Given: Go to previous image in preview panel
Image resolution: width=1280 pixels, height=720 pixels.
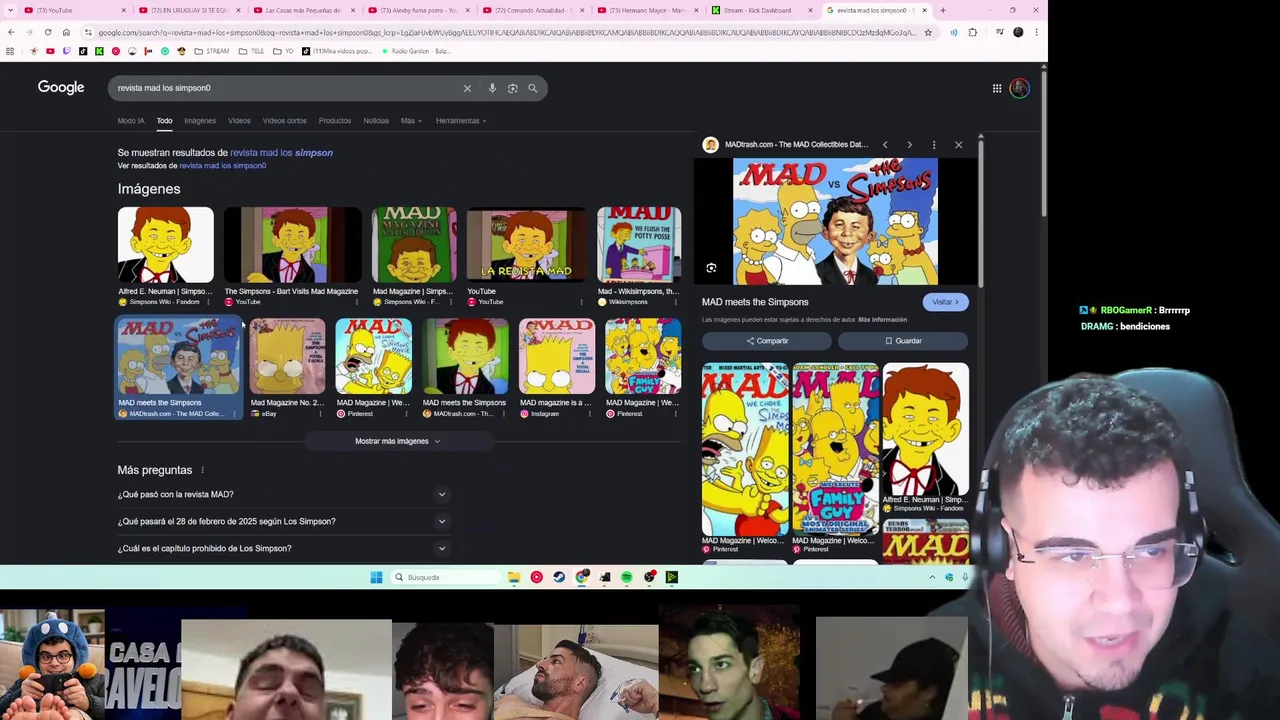Looking at the screenshot, I should click(x=885, y=145).
